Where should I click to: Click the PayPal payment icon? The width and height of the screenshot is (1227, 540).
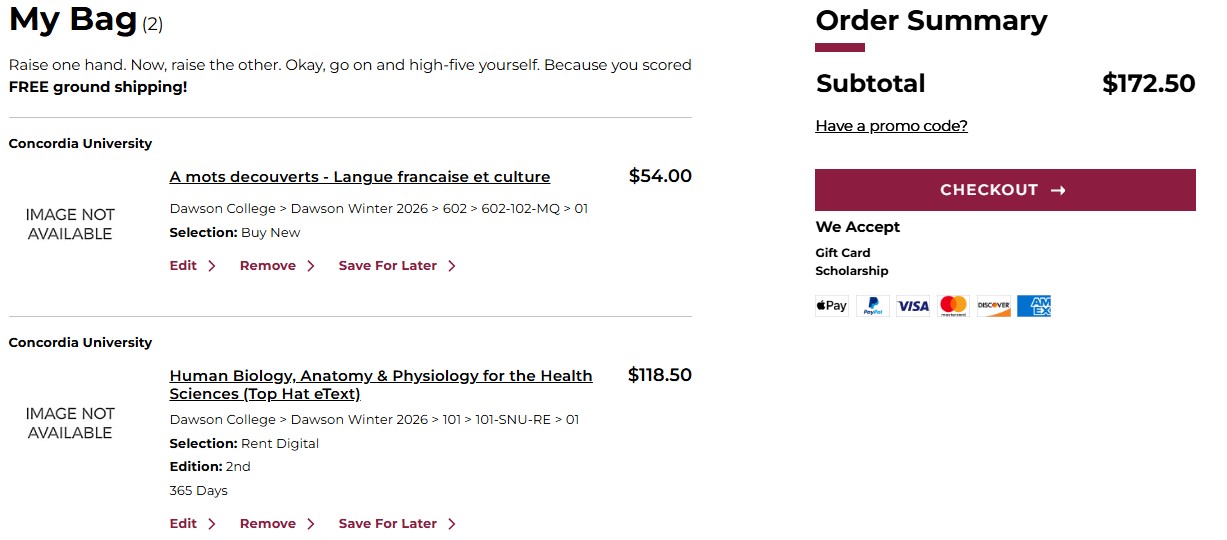[873, 306]
